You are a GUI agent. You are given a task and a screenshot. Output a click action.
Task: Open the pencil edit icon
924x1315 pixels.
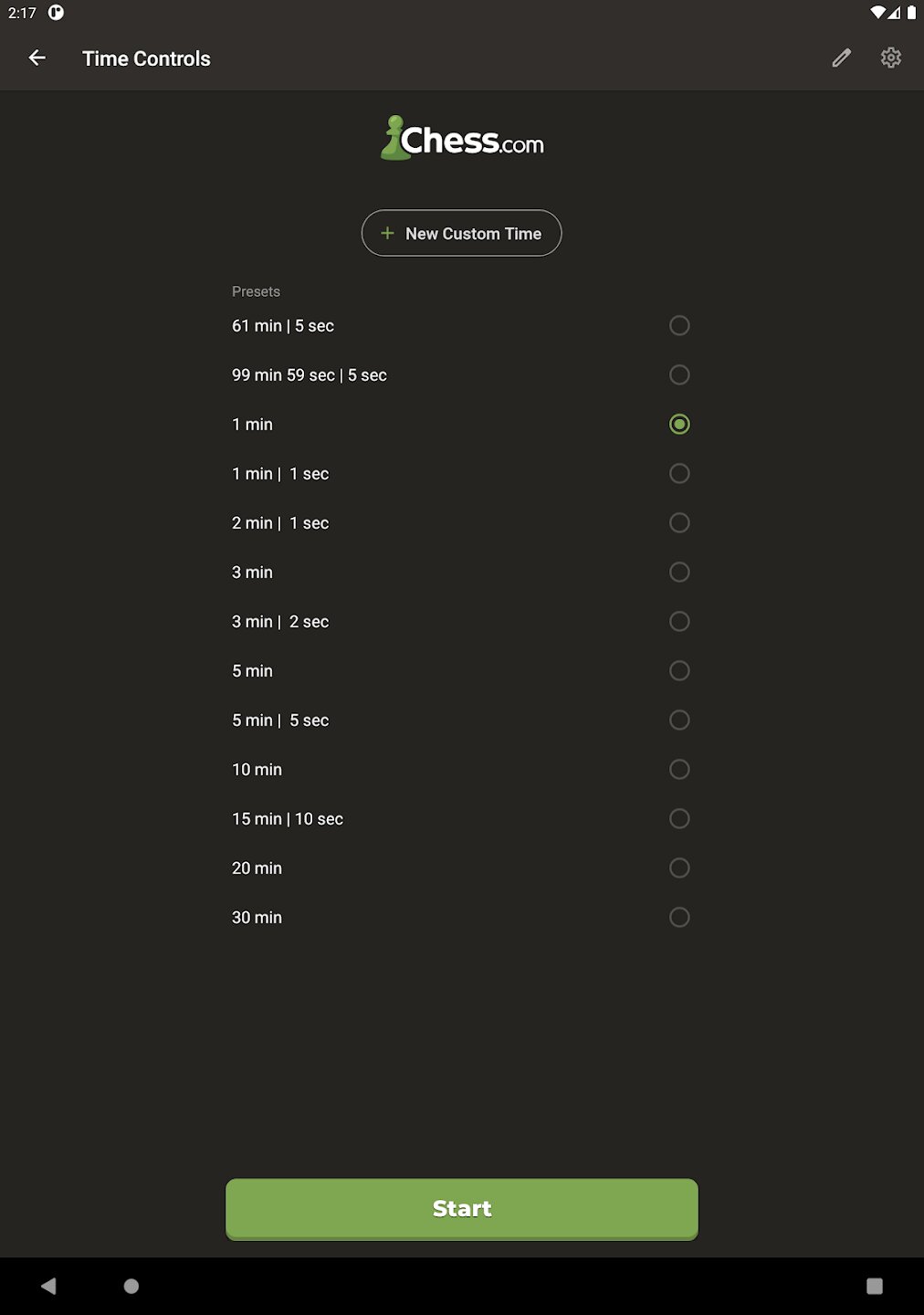point(841,58)
